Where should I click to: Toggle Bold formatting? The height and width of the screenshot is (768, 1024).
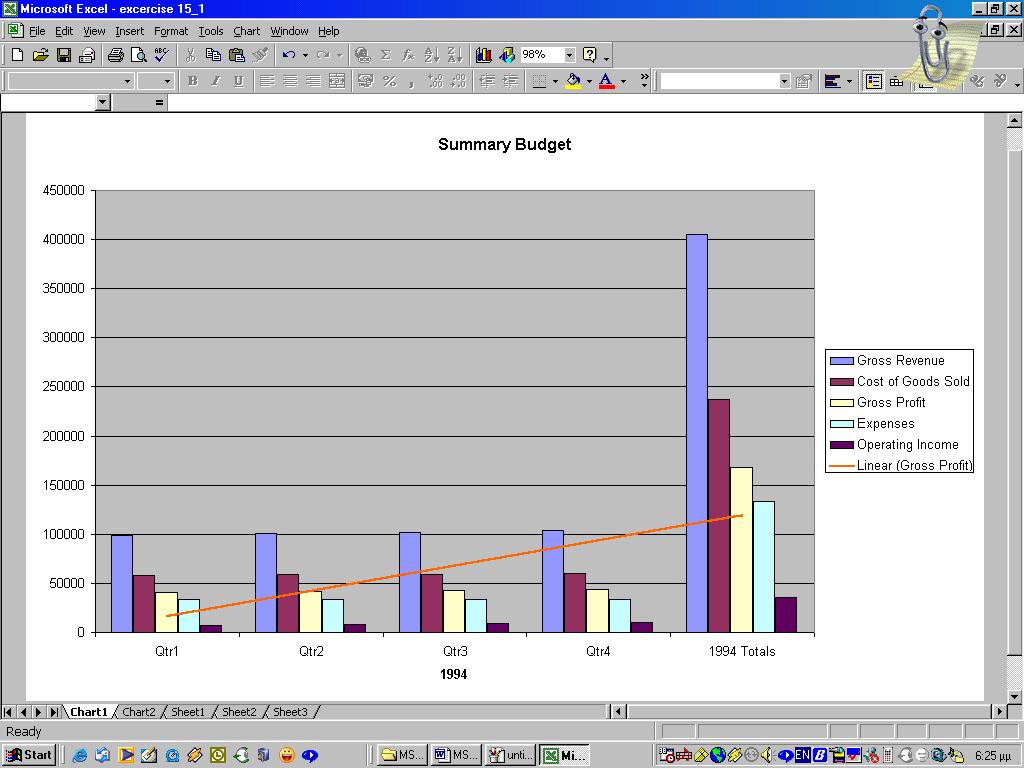193,81
